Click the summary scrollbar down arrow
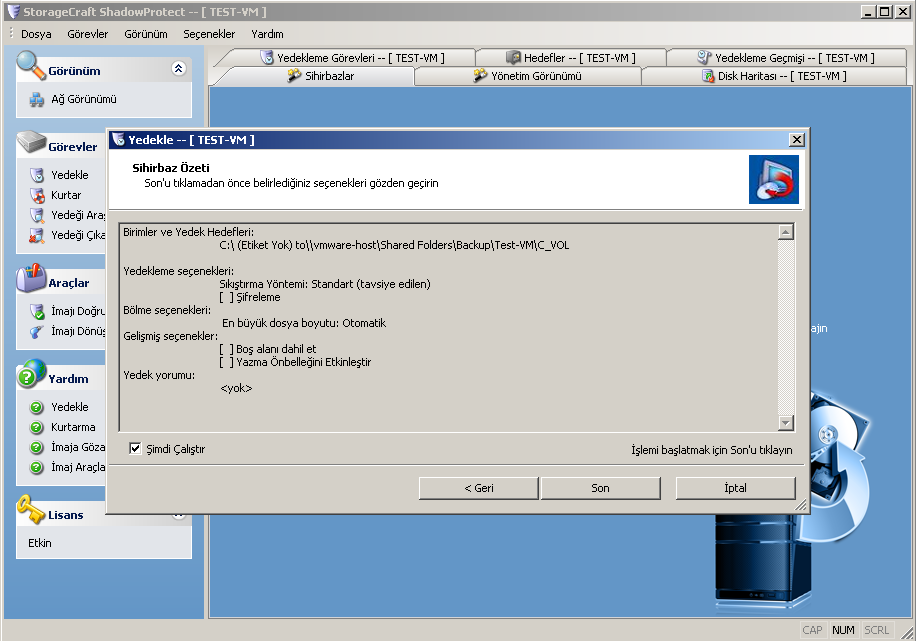 [786, 422]
